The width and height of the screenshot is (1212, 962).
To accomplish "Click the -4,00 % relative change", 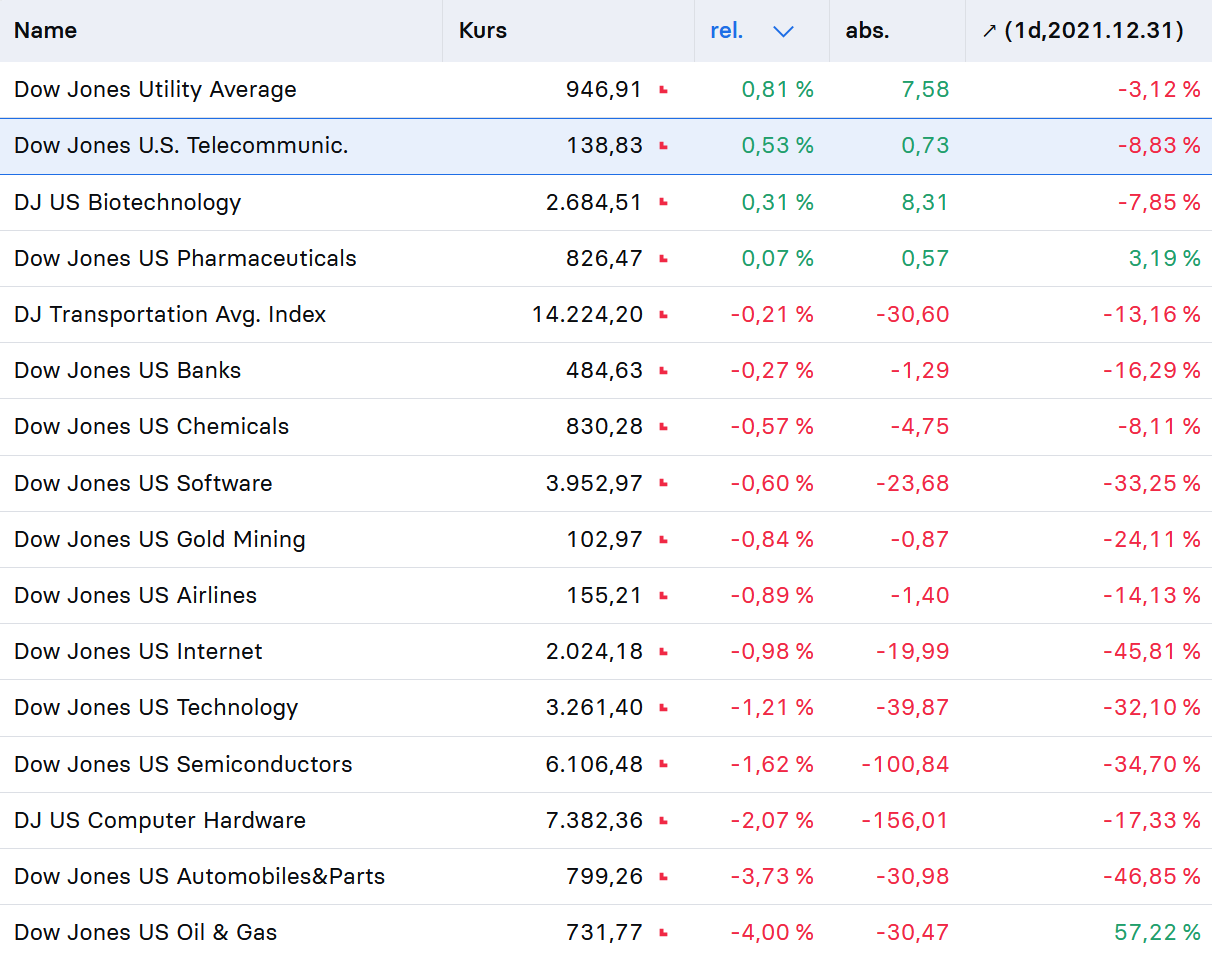I will (772, 932).
